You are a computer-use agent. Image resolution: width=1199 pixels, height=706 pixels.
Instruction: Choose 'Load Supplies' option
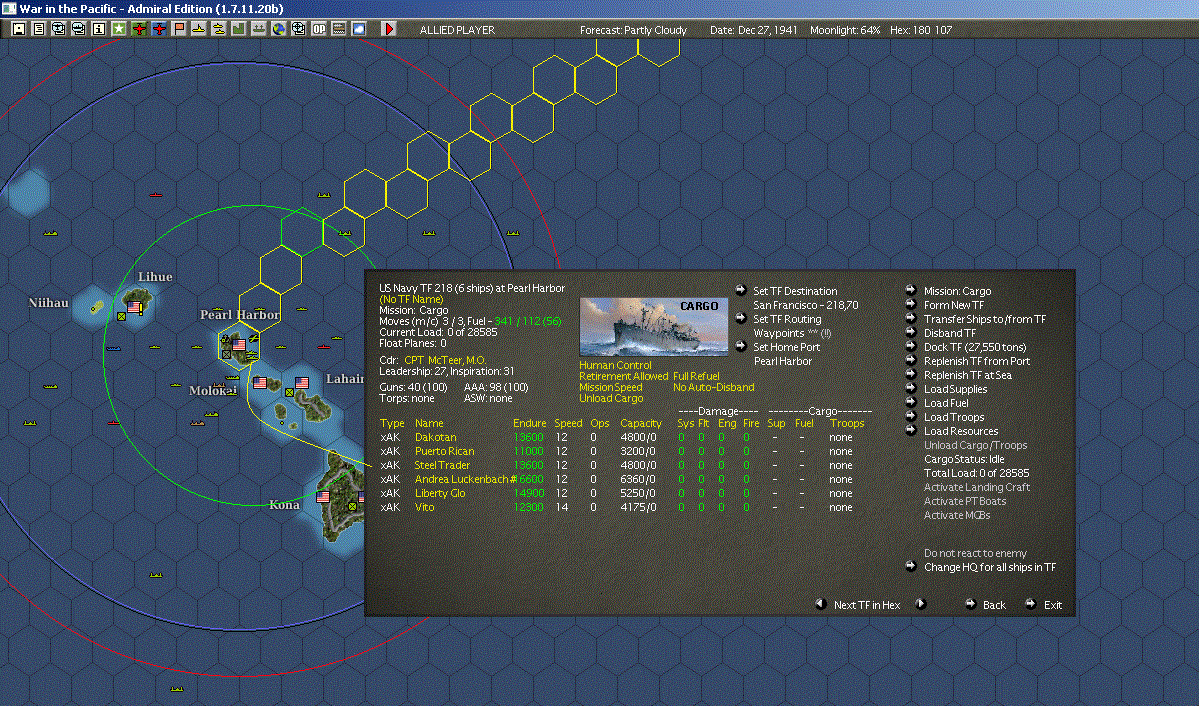tap(955, 389)
